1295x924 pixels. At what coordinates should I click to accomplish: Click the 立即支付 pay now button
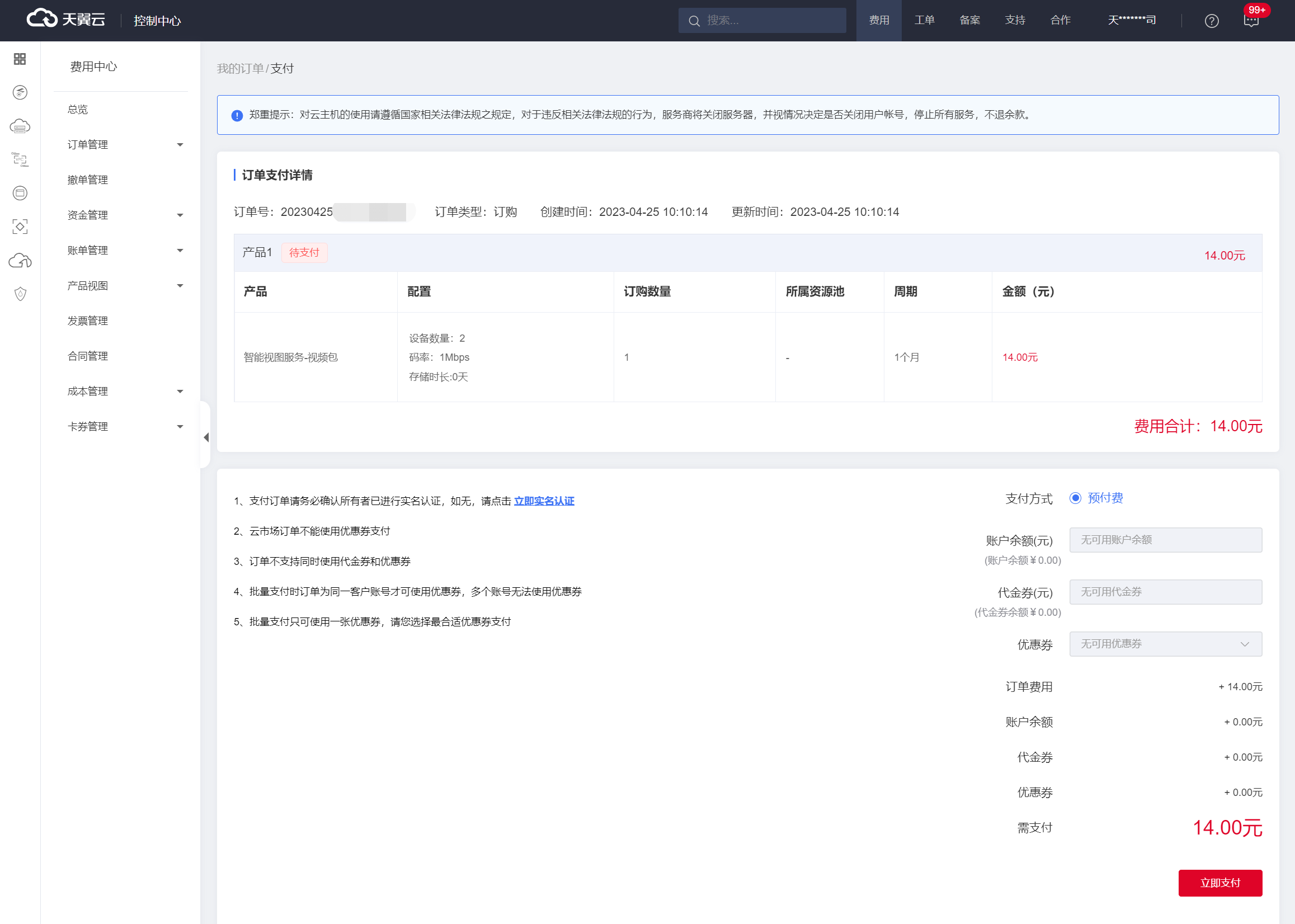(1219, 883)
